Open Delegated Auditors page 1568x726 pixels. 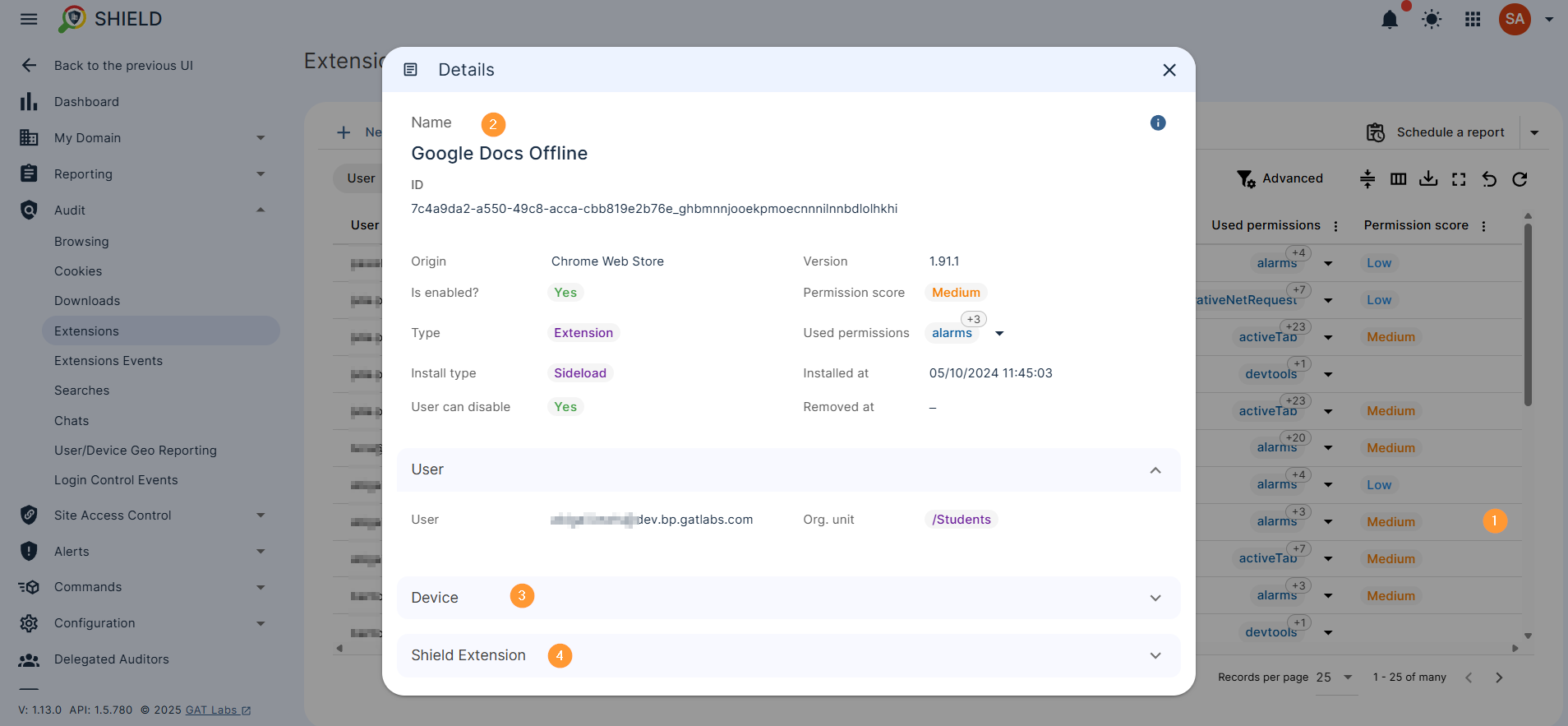pos(112,659)
